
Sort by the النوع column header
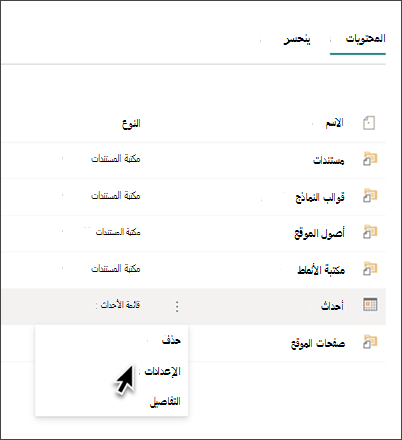tap(131, 124)
